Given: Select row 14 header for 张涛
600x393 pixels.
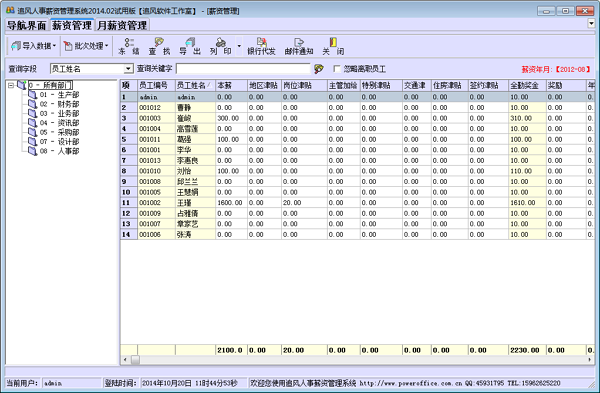Looking at the screenshot, I should click(129, 235).
